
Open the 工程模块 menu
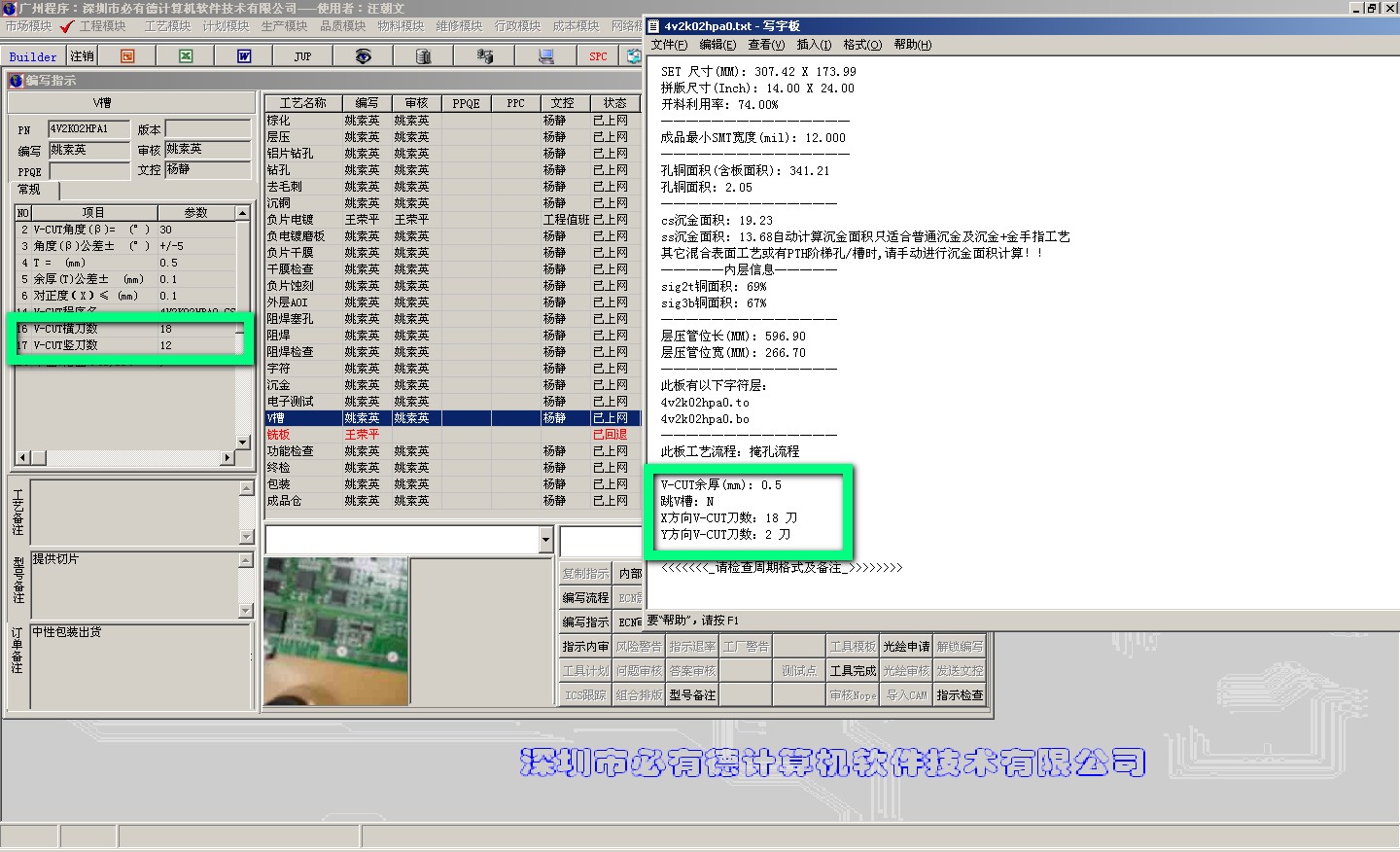(x=102, y=26)
